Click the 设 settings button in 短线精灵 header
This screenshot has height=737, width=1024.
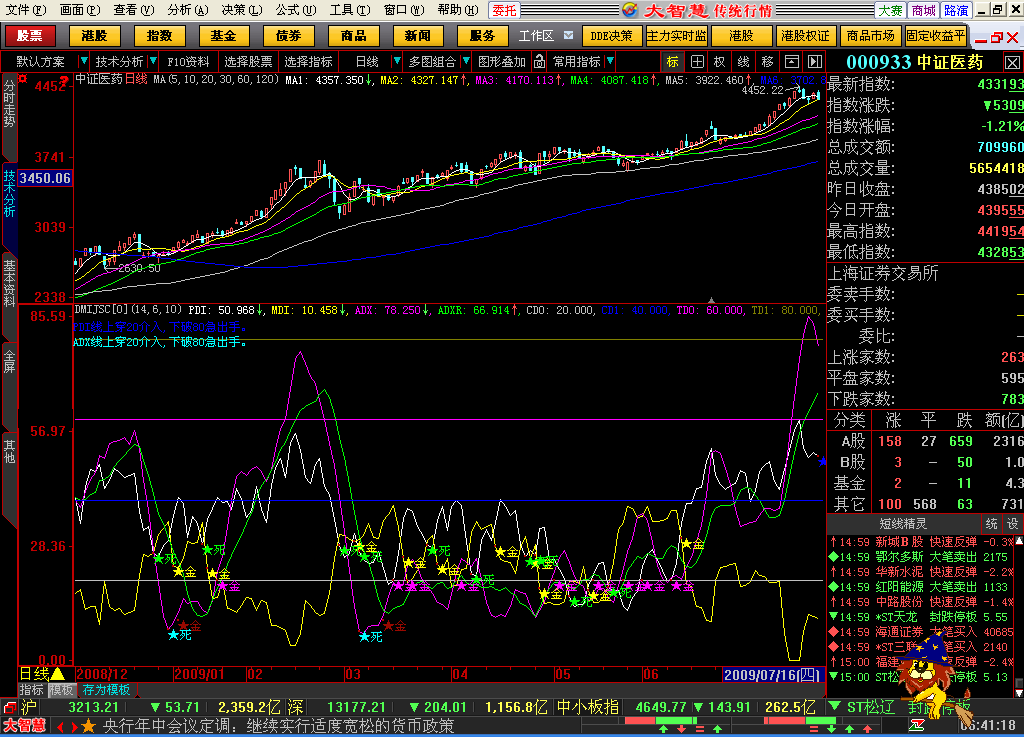(1012, 524)
